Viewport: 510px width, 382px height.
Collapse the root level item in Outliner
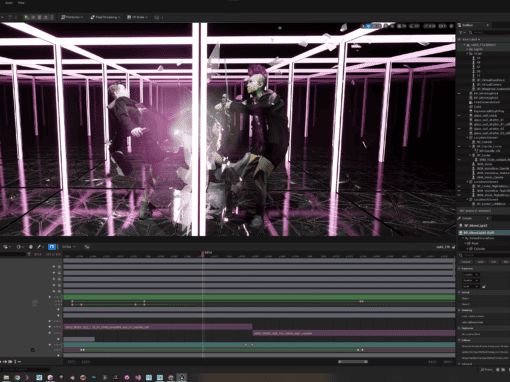465,44
